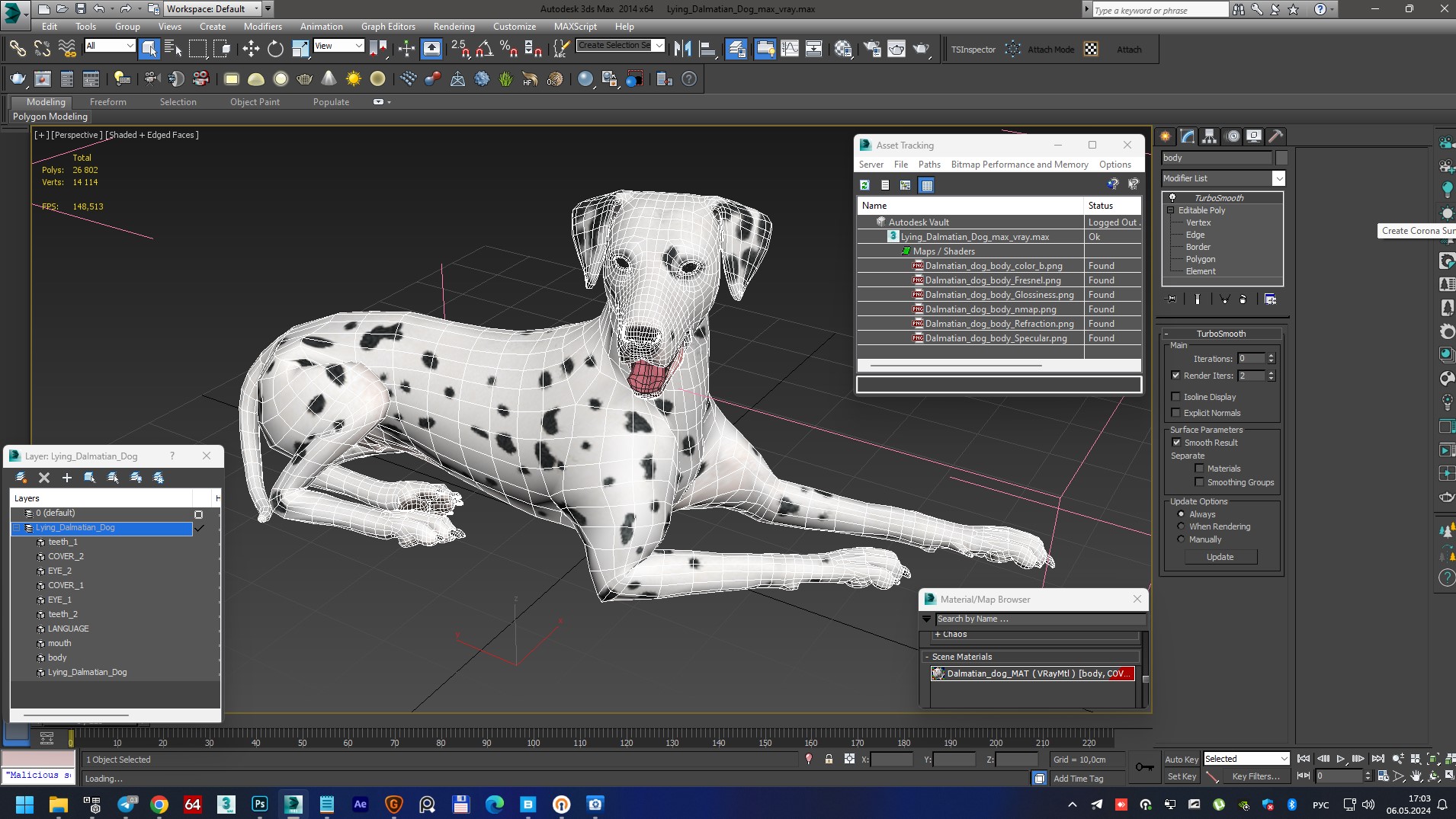Viewport: 1456px width, 819px height.
Task: Click the Set Keys key icon
Action: tap(1144, 766)
